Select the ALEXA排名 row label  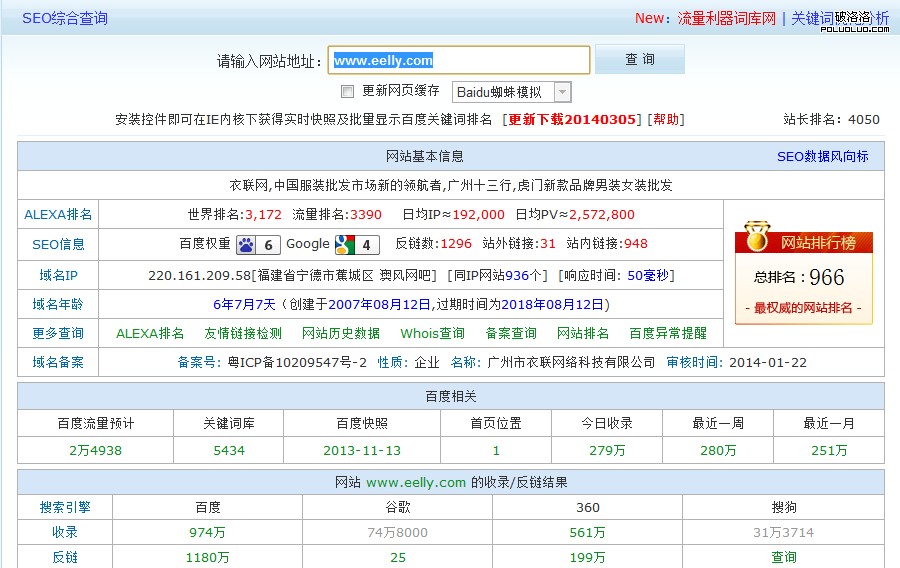[58, 214]
